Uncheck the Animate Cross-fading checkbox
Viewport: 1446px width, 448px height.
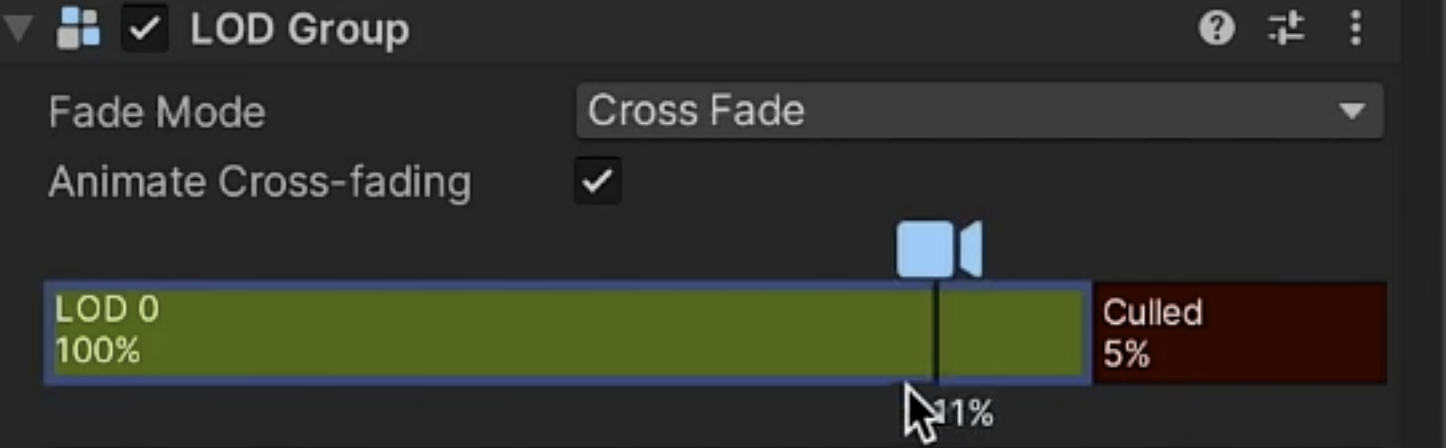(598, 181)
